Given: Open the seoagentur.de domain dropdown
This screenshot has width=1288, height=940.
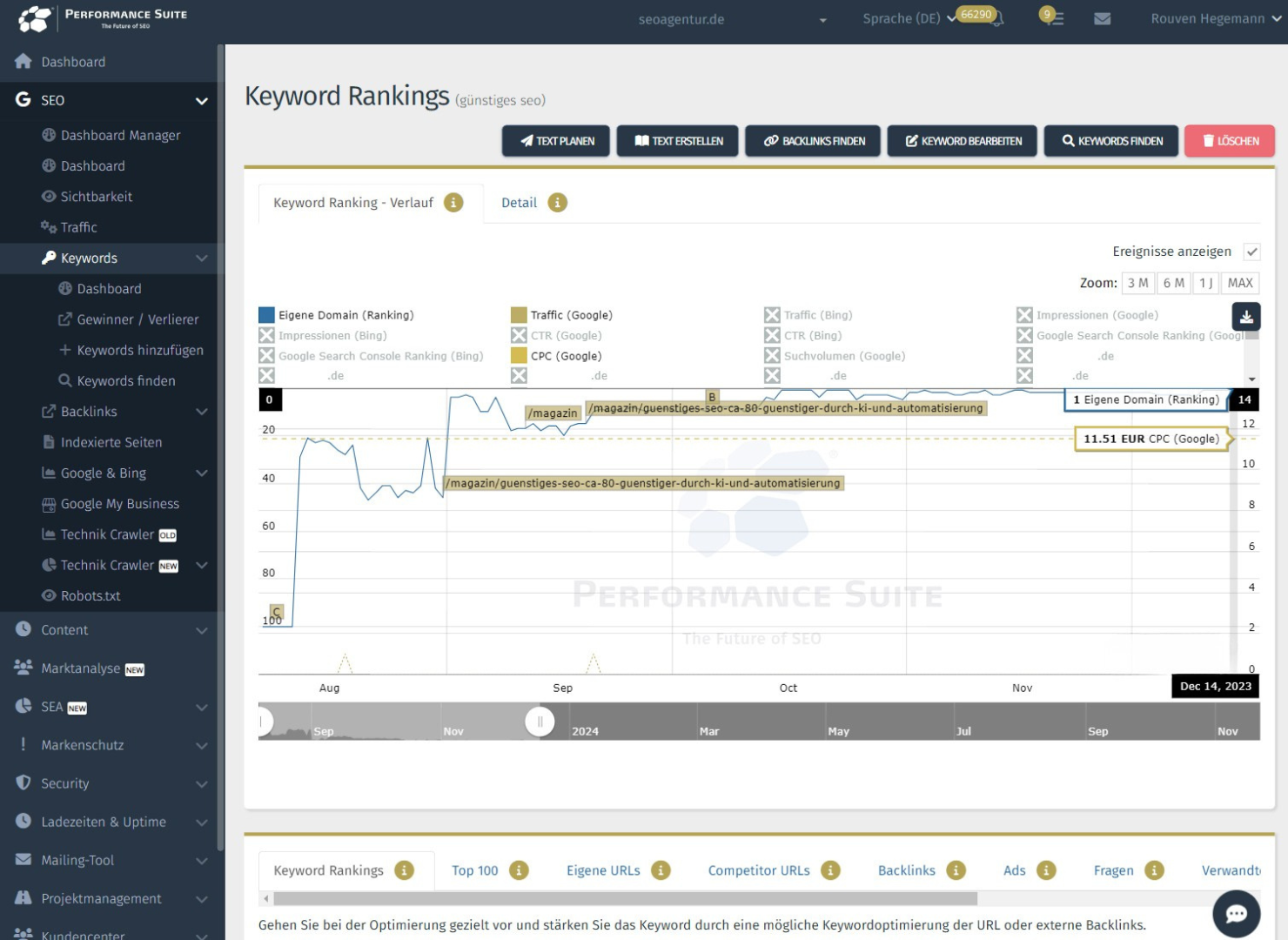Looking at the screenshot, I should (x=731, y=19).
